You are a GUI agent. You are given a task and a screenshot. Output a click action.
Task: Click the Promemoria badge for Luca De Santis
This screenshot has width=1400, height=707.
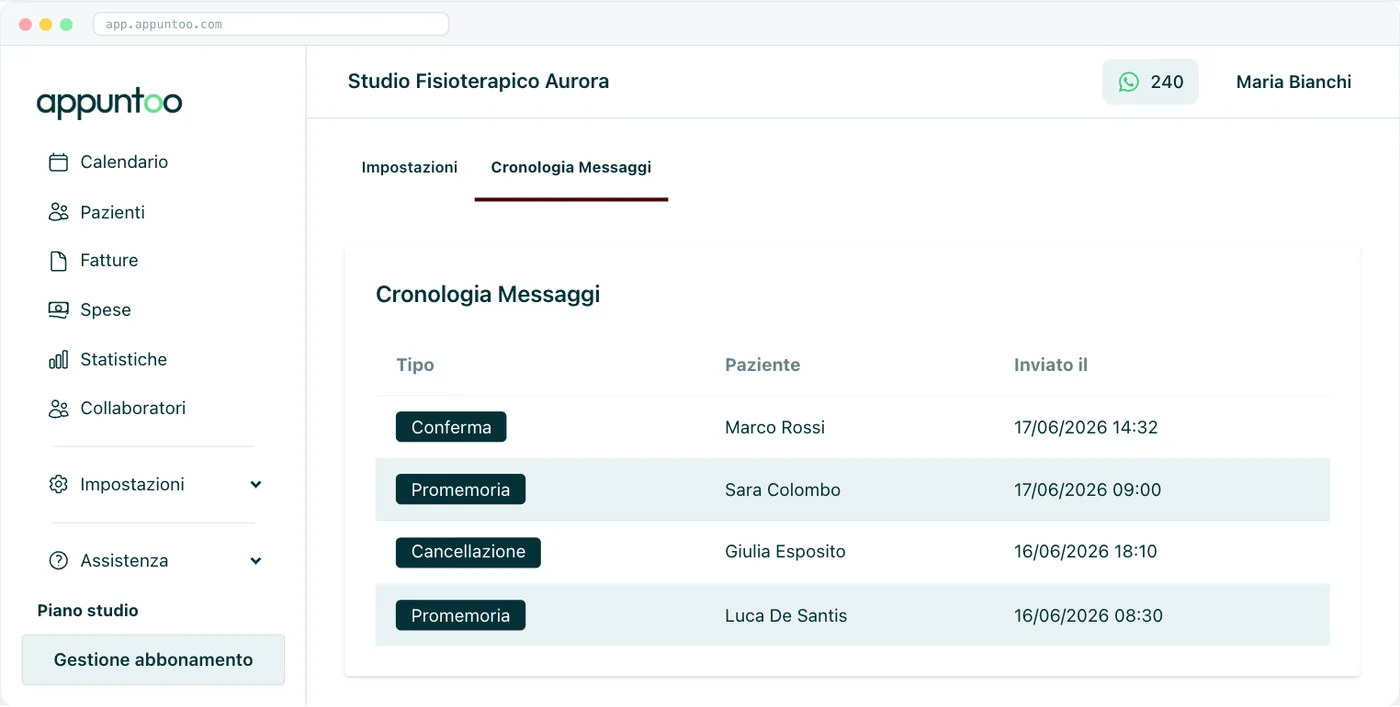460,615
